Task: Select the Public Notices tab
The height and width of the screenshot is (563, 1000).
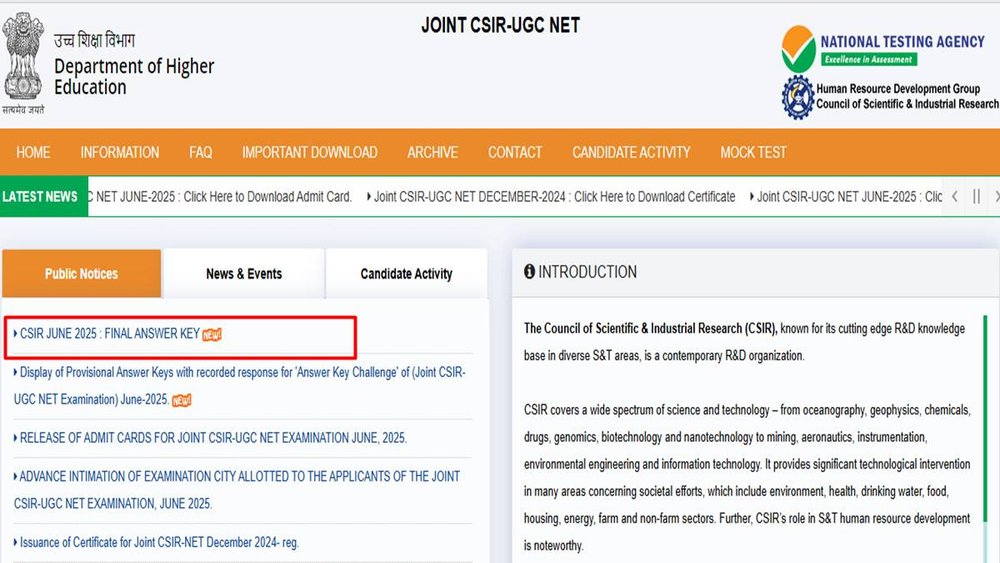Action: click(x=81, y=274)
